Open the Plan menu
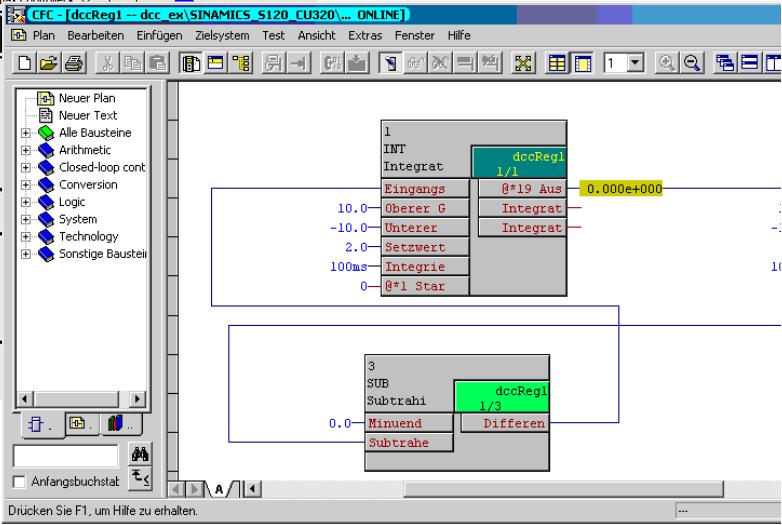The height and width of the screenshot is (525, 782). [x=44, y=35]
